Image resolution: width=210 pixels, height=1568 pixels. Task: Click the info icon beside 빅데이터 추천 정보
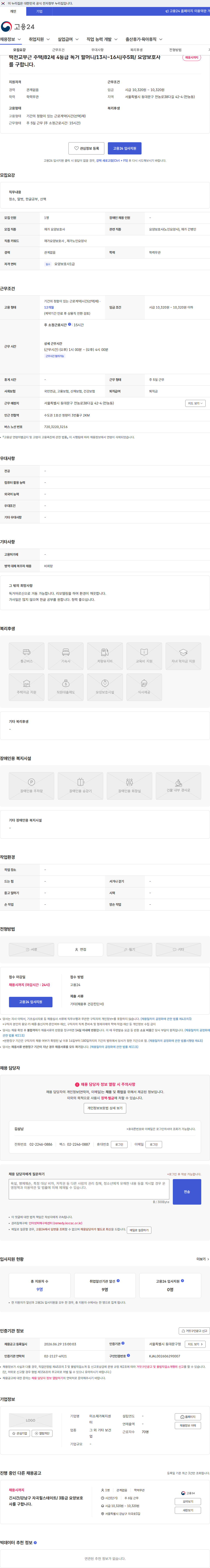click(x=35, y=1542)
